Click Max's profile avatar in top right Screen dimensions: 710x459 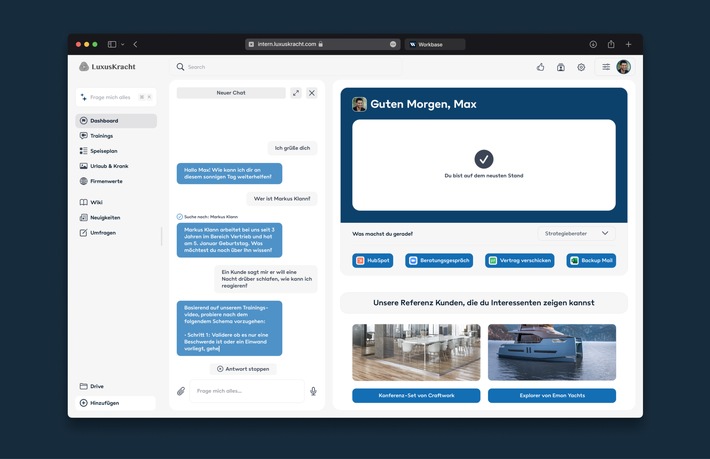pyautogui.click(x=624, y=67)
